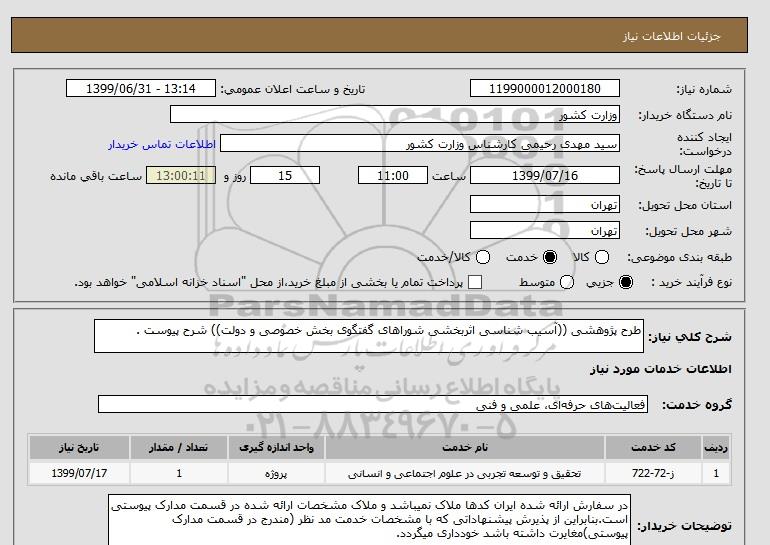The image size is (770, 545).
Task: Click the تعداد / مقدار column header
Action: tap(179, 448)
